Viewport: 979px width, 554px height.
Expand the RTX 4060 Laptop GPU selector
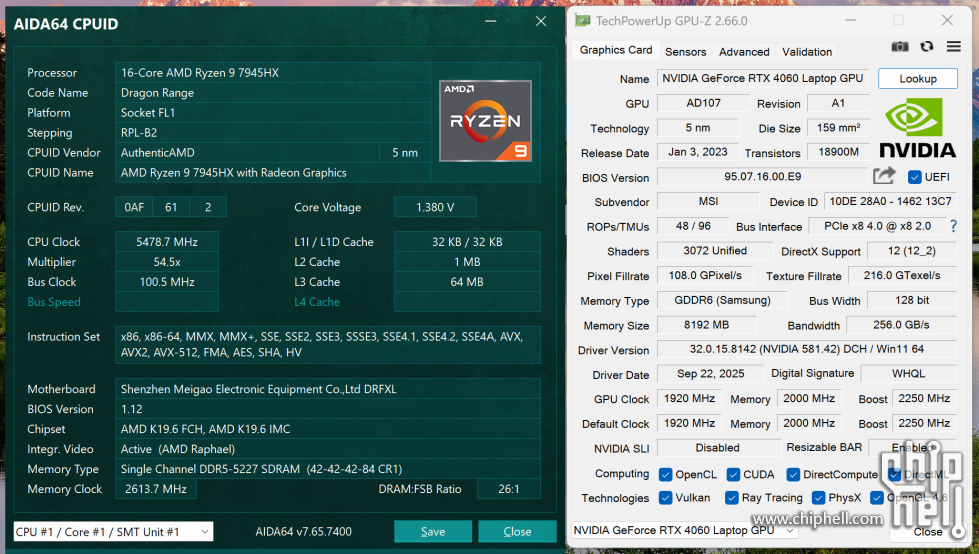point(683,530)
